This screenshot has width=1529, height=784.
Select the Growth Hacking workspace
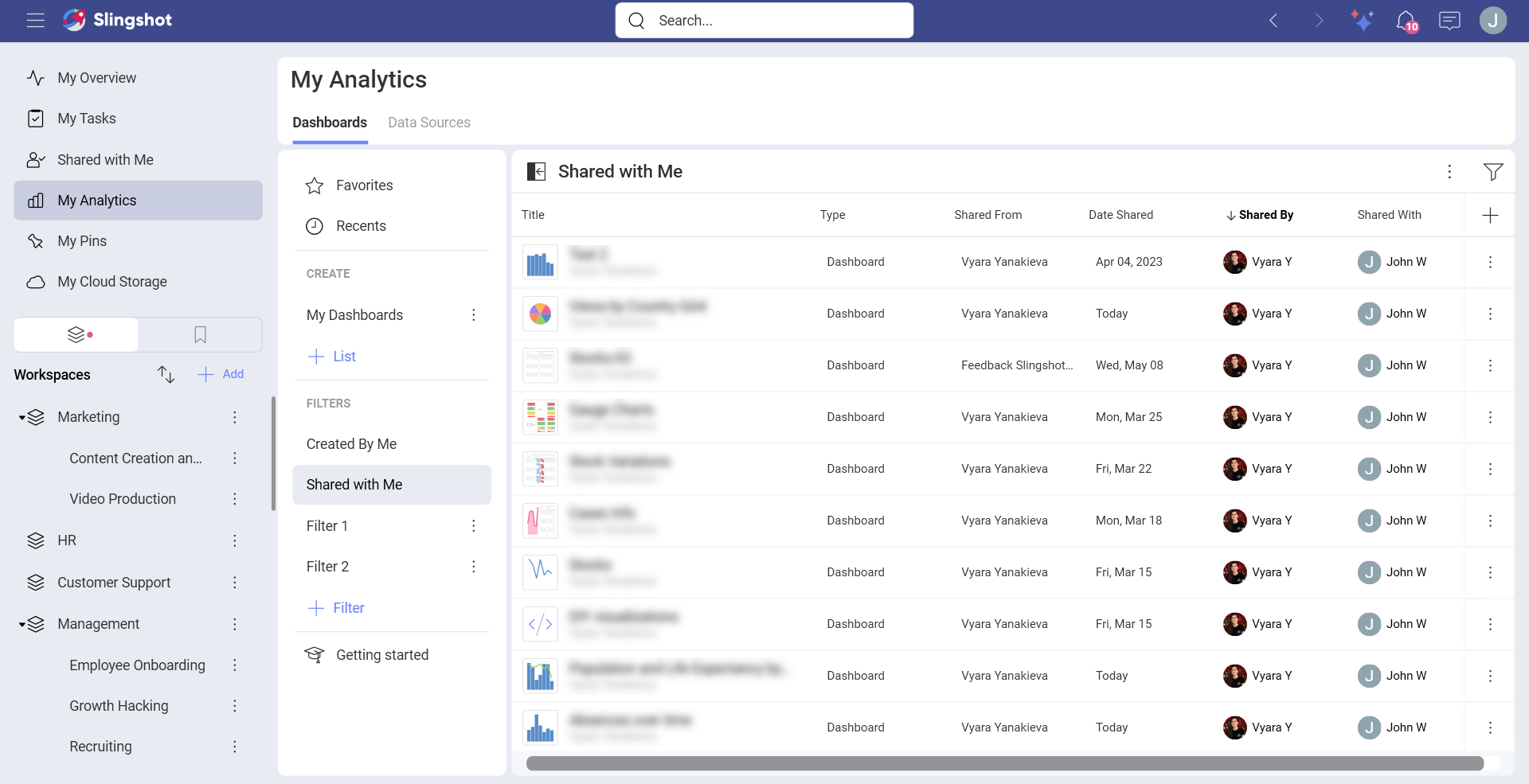point(119,706)
